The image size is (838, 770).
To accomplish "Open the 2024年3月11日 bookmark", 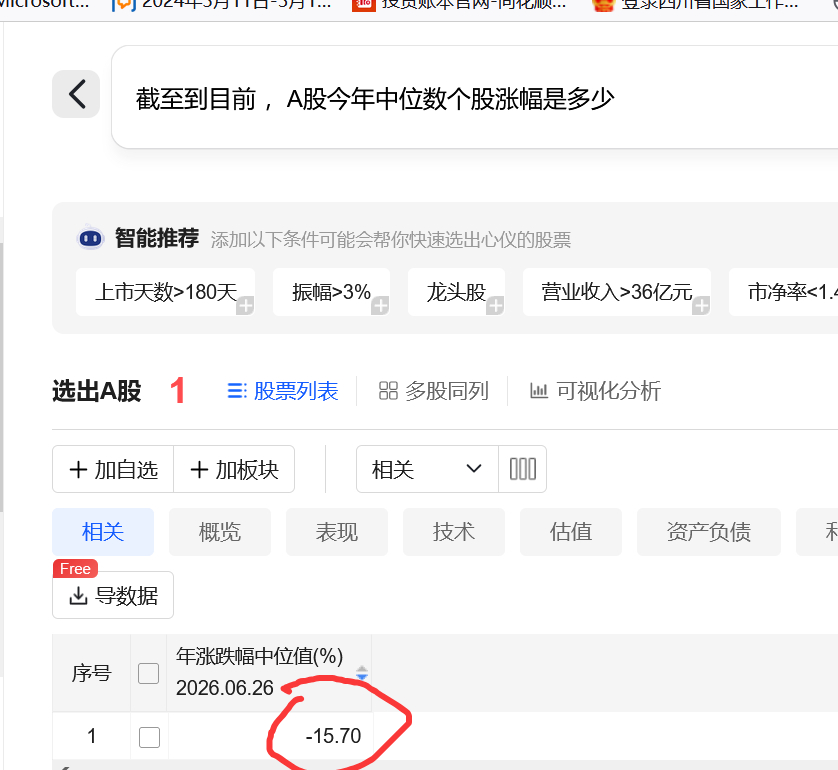I will coord(222,5).
